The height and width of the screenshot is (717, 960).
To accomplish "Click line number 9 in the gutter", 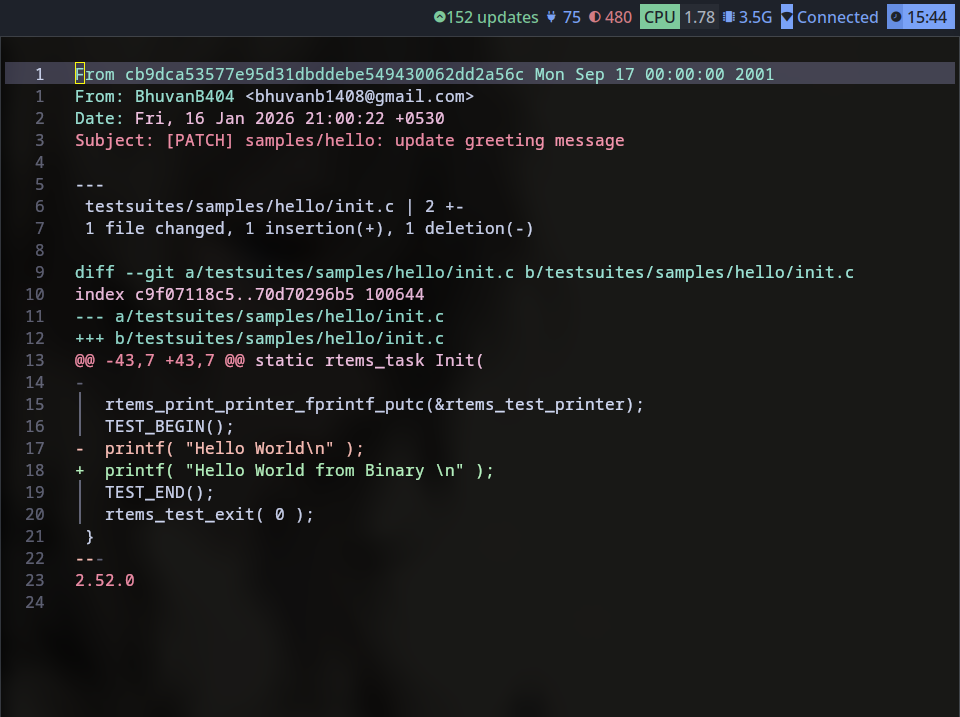I will pos(39,272).
